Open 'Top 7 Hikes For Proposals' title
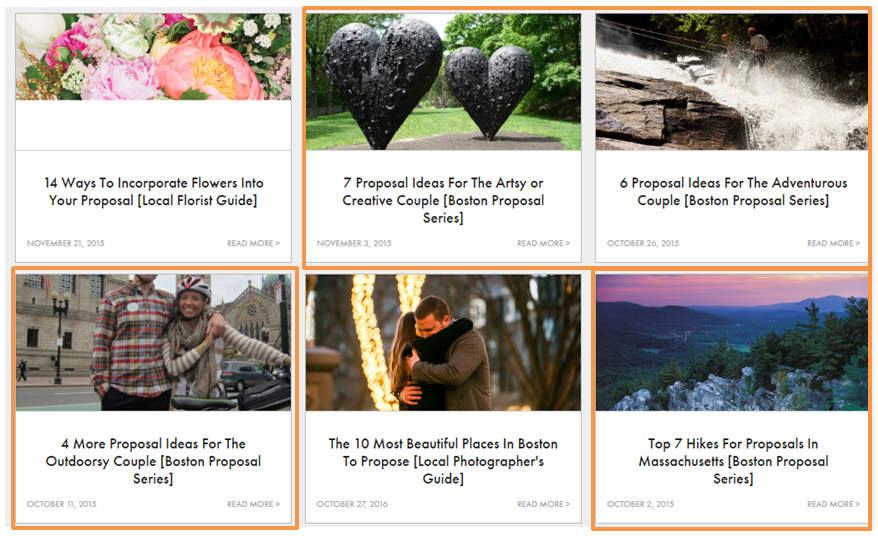This screenshot has width=878, height=536. 733,461
